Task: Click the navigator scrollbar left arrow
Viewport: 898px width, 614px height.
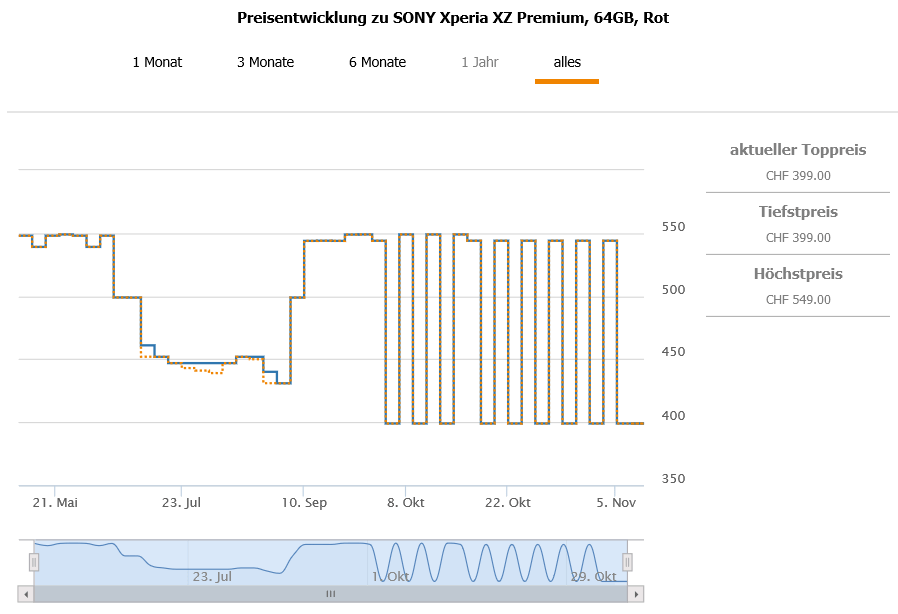Action: point(27,594)
